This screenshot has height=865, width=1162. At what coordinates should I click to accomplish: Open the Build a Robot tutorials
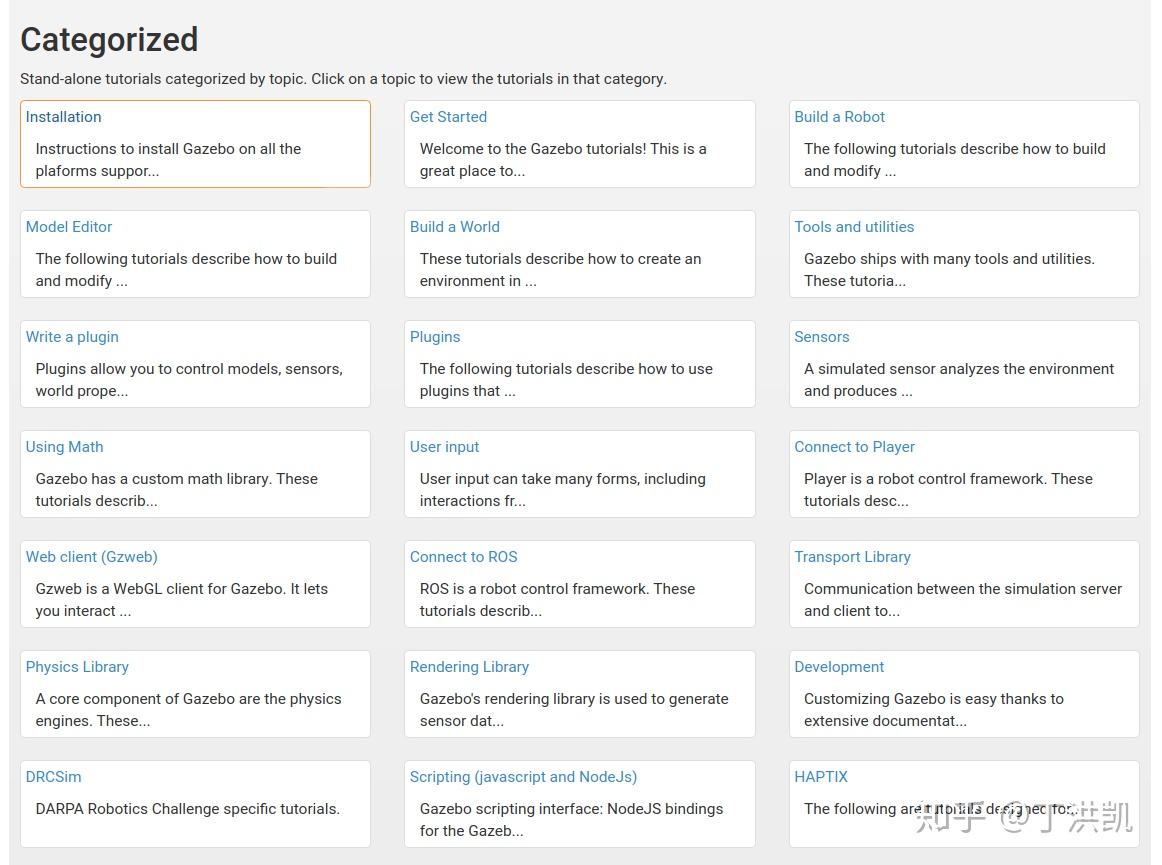click(x=839, y=117)
